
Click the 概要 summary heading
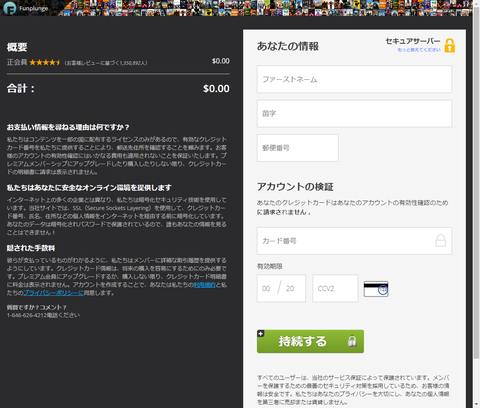[x=17, y=47]
